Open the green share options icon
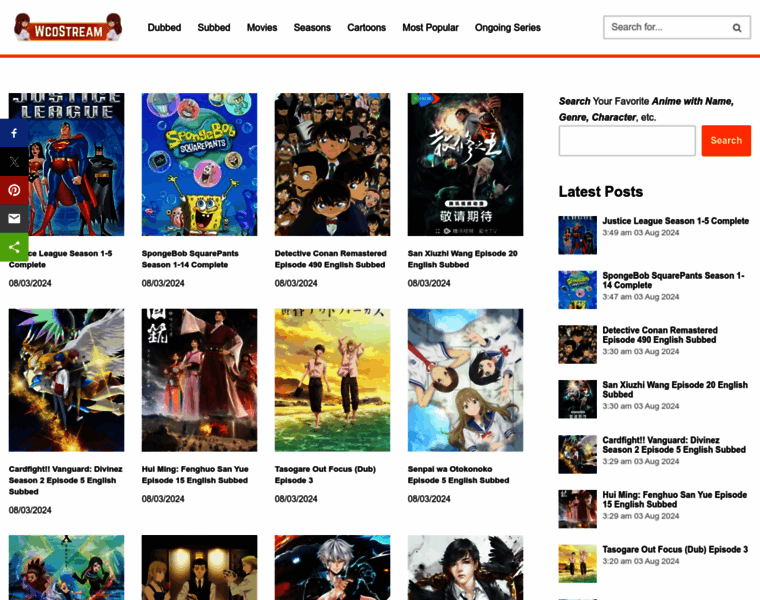 [x=14, y=247]
